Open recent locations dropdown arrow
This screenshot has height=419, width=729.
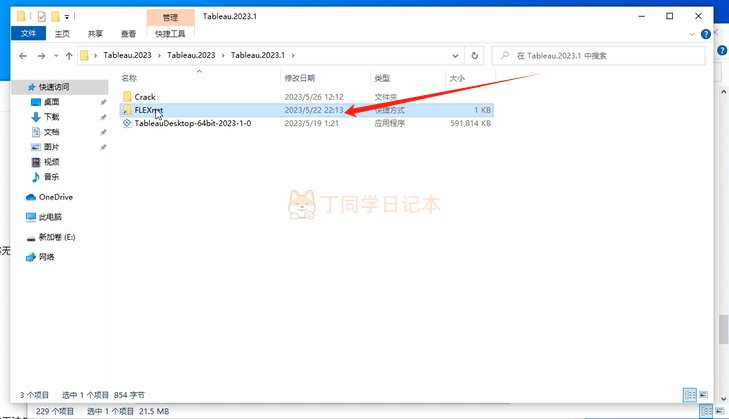(56, 56)
